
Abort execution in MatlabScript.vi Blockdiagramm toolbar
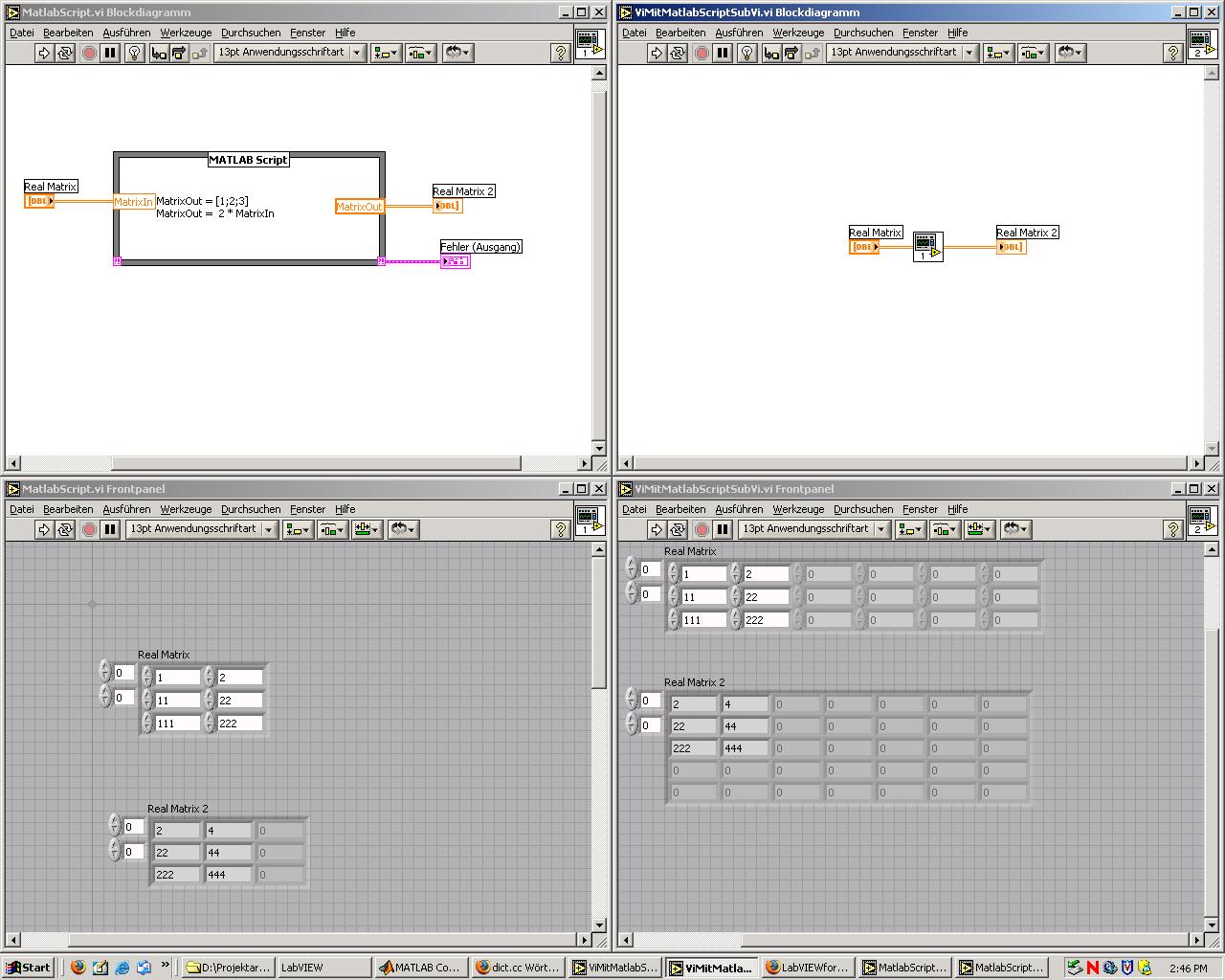pyautogui.click(x=89, y=53)
